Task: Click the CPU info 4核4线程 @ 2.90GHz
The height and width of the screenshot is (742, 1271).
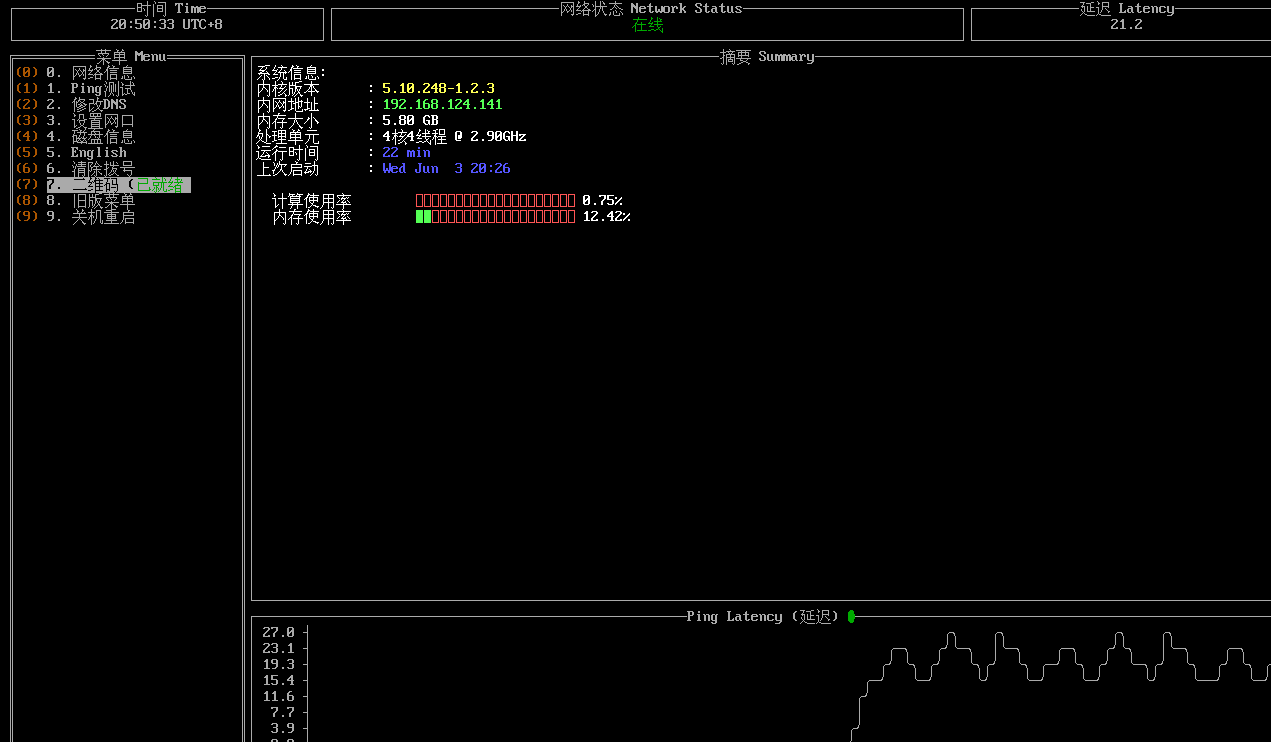Action: (454, 136)
